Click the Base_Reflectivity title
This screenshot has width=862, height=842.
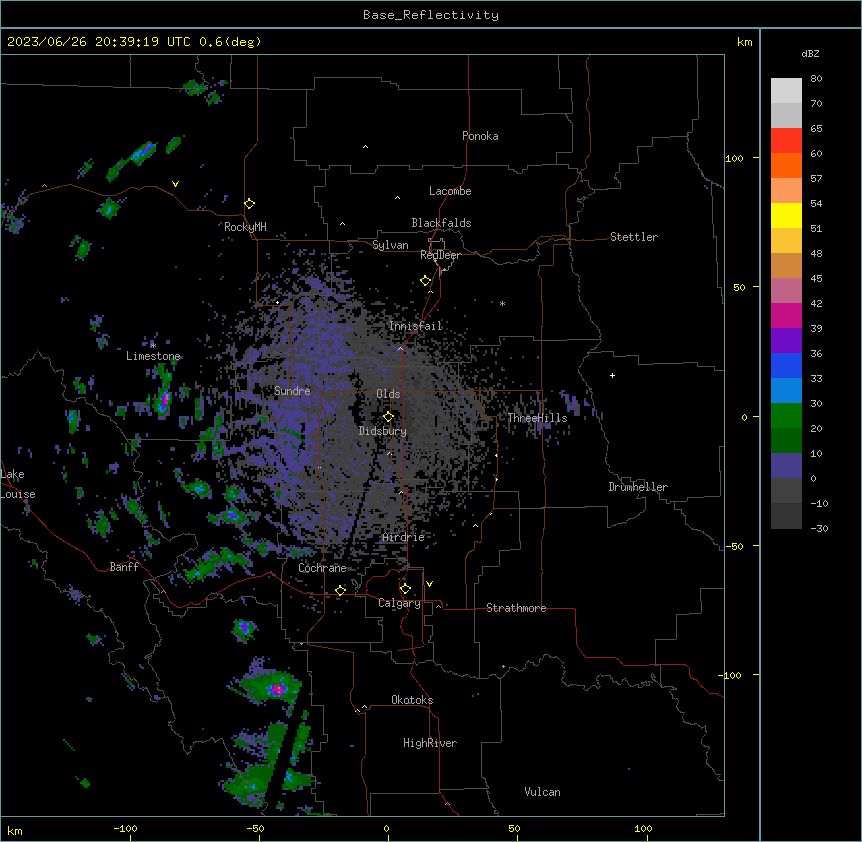point(431,15)
